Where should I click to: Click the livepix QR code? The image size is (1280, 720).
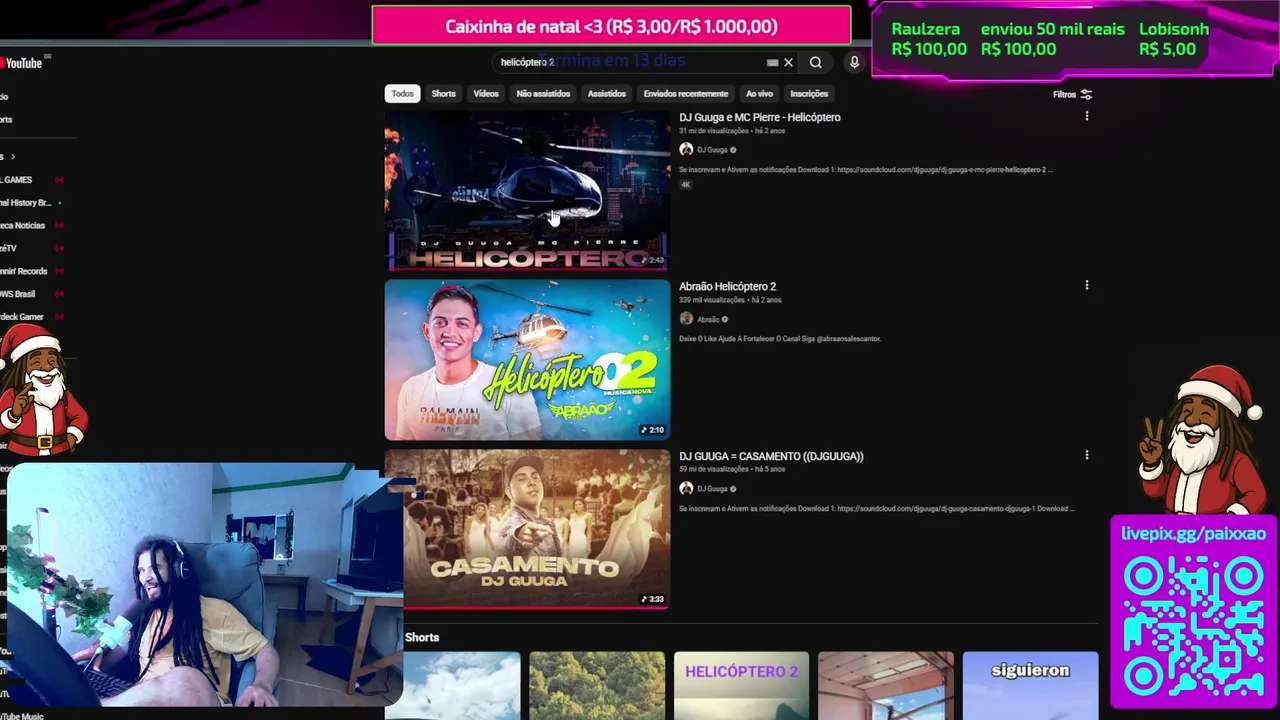1193,625
